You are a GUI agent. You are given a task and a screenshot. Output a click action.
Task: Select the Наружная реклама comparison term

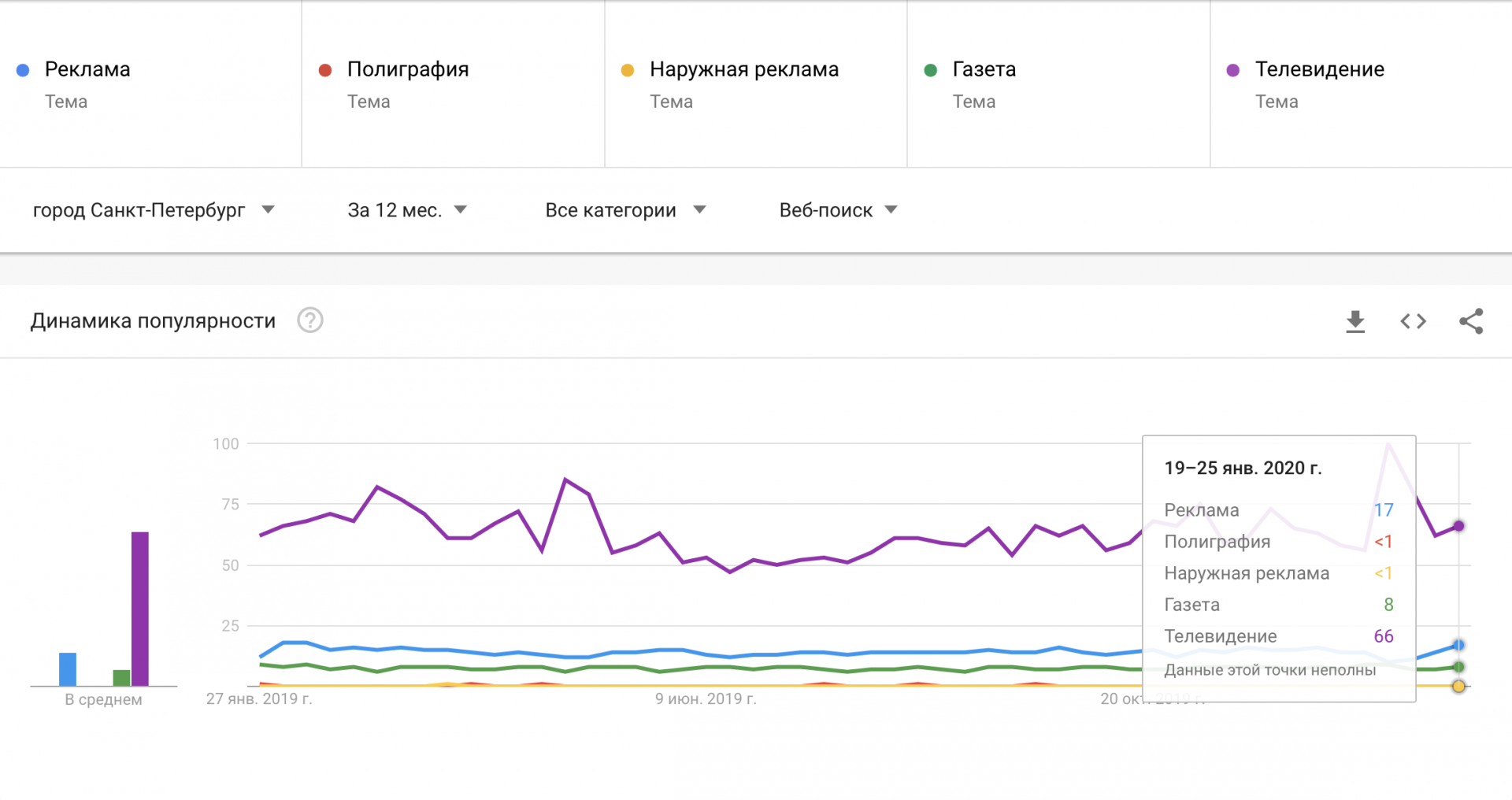[744, 69]
